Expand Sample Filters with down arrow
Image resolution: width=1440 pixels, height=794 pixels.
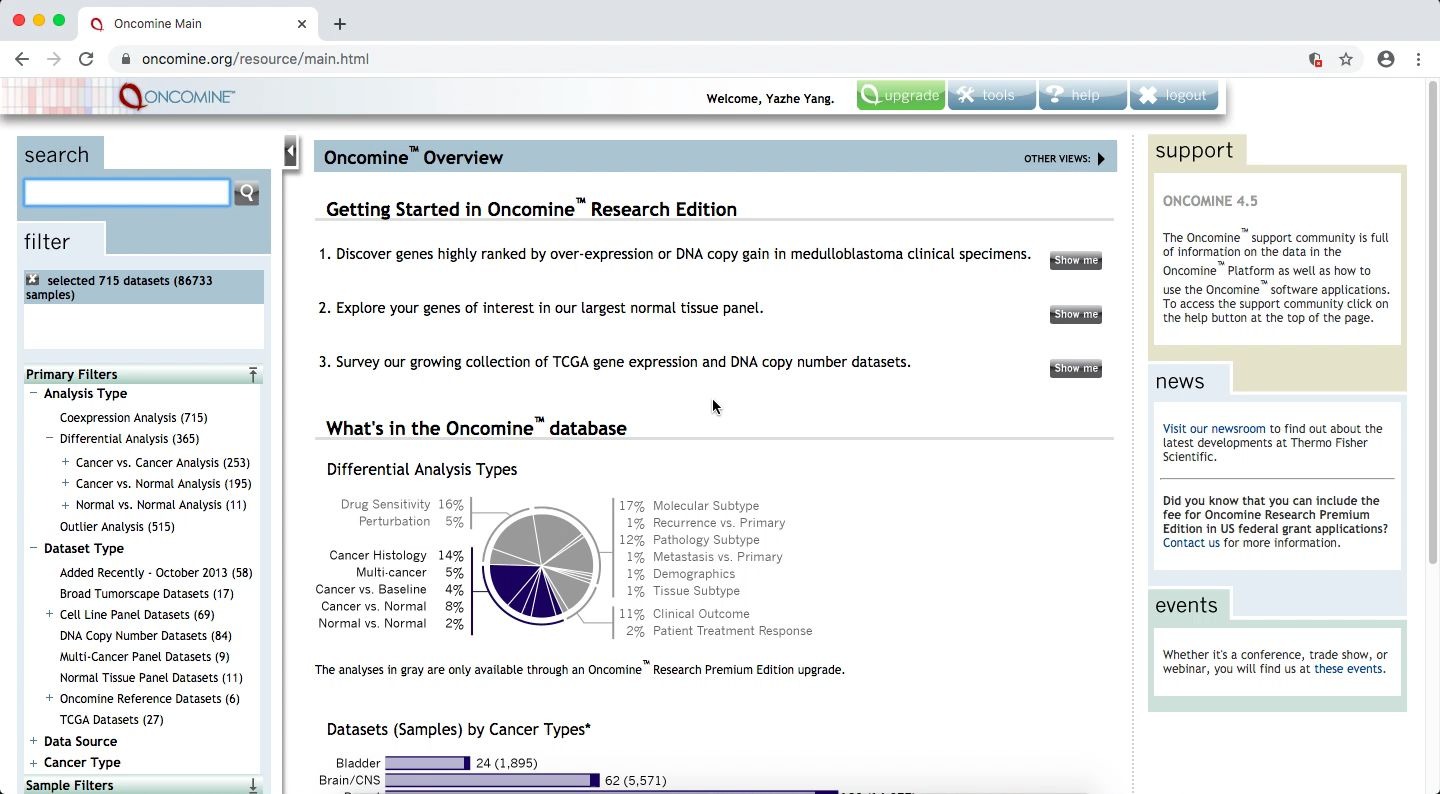pos(253,785)
